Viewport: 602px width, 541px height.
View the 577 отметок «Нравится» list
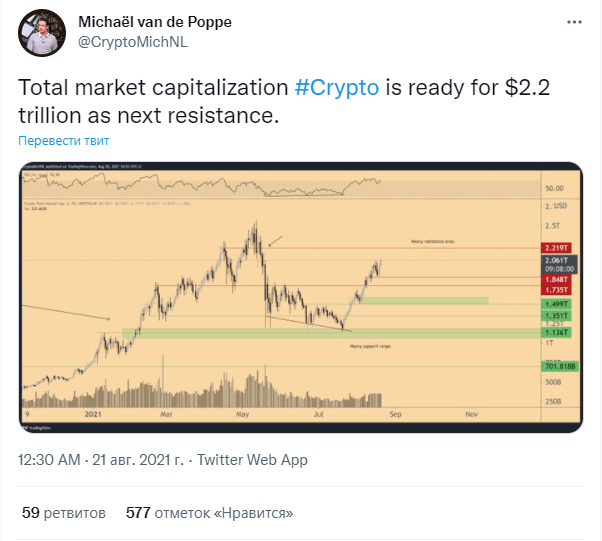click(x=210, y=513)
